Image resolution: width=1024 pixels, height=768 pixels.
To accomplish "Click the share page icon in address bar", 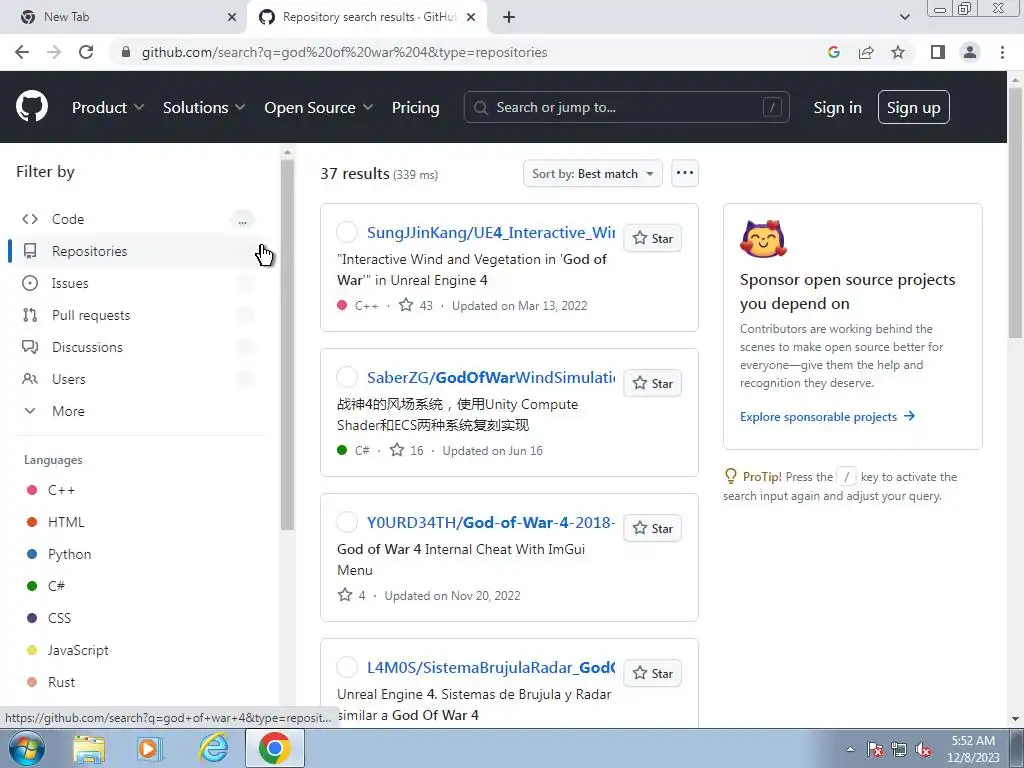I will tap(866, 52).
